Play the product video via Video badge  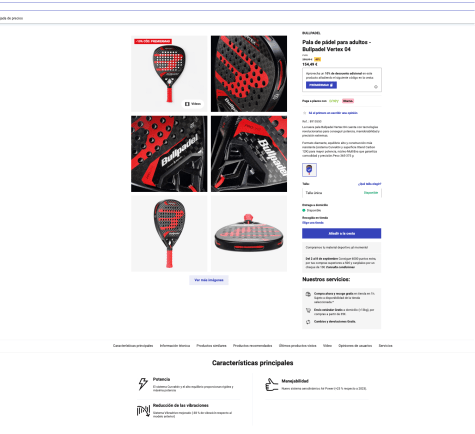[x=193, y=104]
